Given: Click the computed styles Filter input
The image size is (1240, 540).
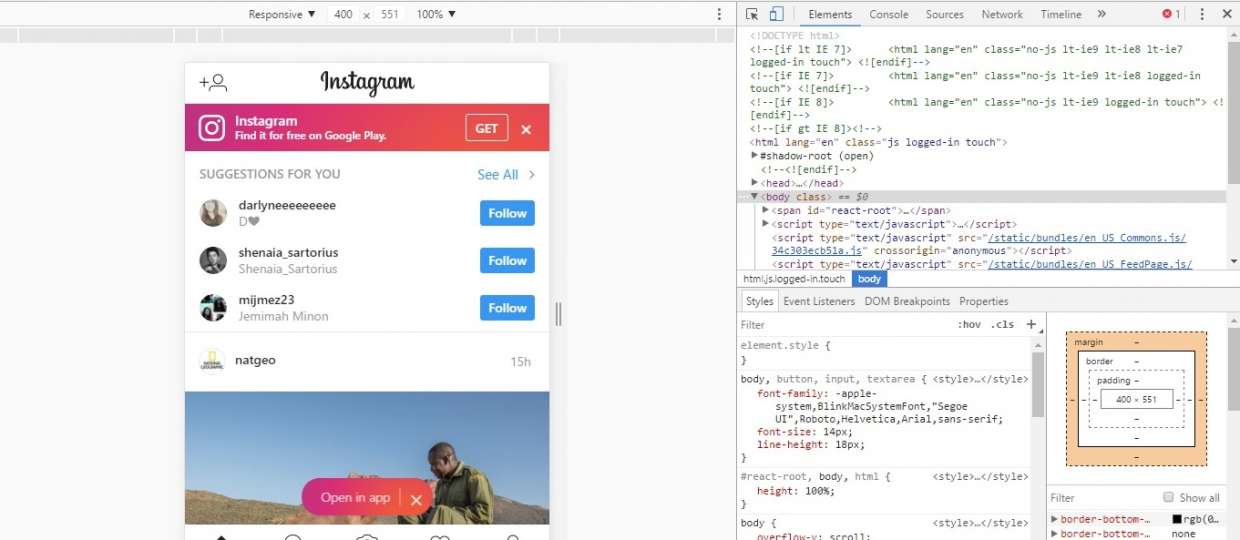Looking at the screenshot, I should click(1100, 498).
